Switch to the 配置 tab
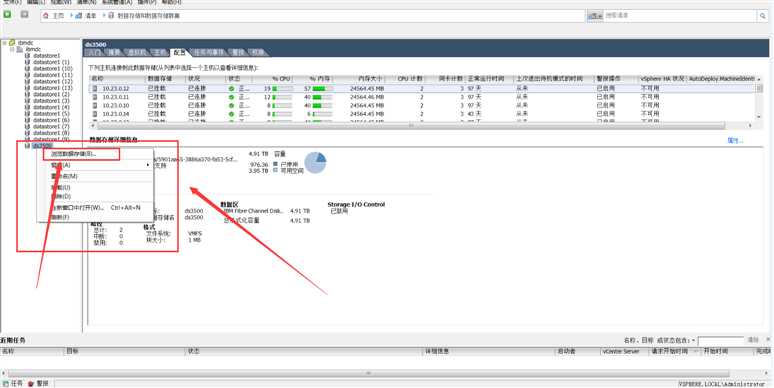Image resolution: width=774 pixels, height=388 pixels. pos(179,52)
